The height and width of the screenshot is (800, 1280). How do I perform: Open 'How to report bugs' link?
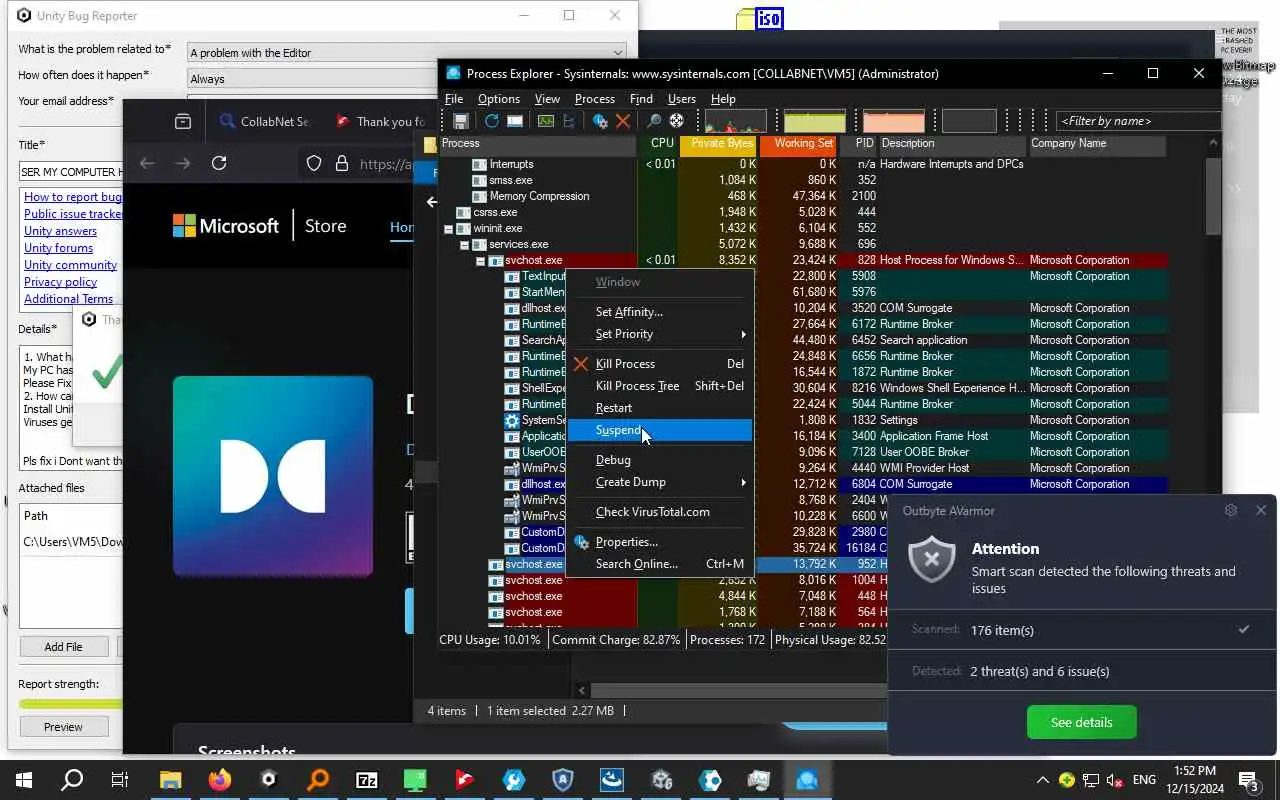click(73, 197)
